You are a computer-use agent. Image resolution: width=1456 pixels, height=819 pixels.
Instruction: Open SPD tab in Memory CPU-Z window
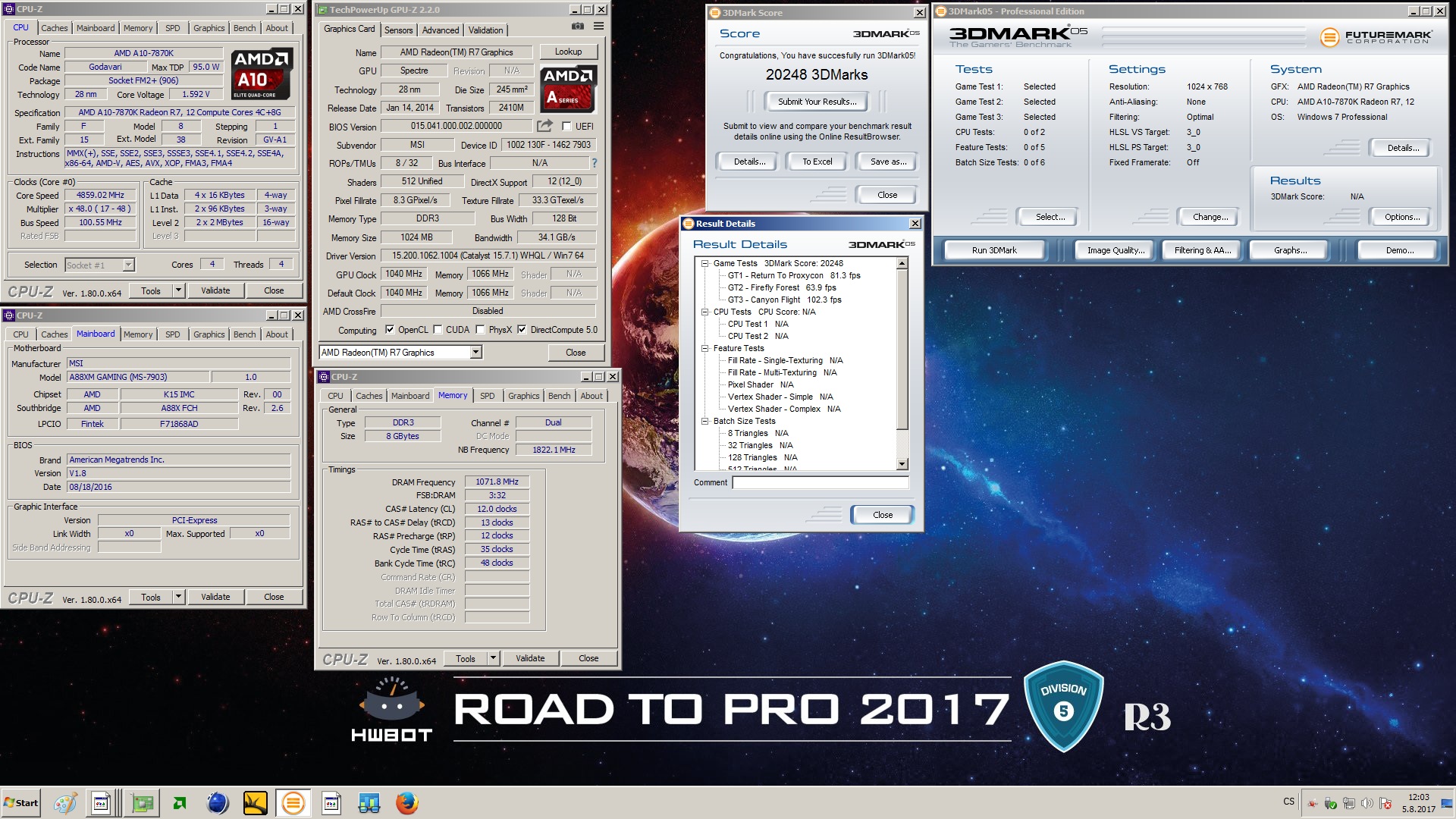(x=487, y=396)
